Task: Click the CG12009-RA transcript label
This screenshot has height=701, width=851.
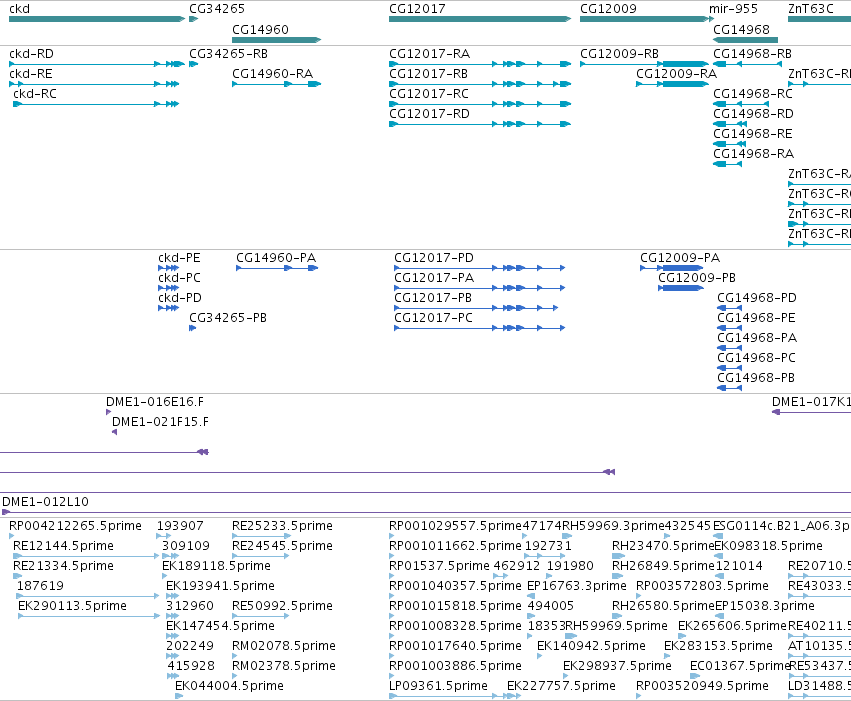Action: 676,74
